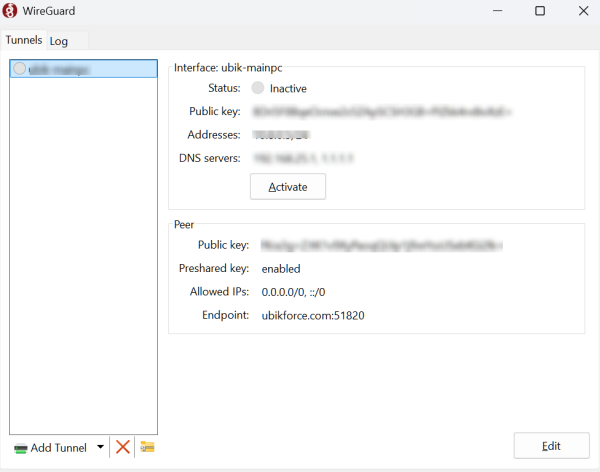Click the Preshared key value enabled
Image resolution: width=600 pixels, height=472 pixels.
[281, 269]
